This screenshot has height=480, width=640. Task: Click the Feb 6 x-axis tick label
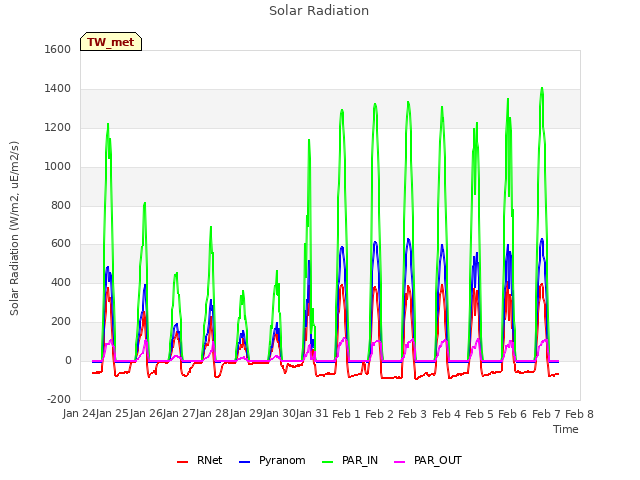pyautogui.click(x=513, y=414)
